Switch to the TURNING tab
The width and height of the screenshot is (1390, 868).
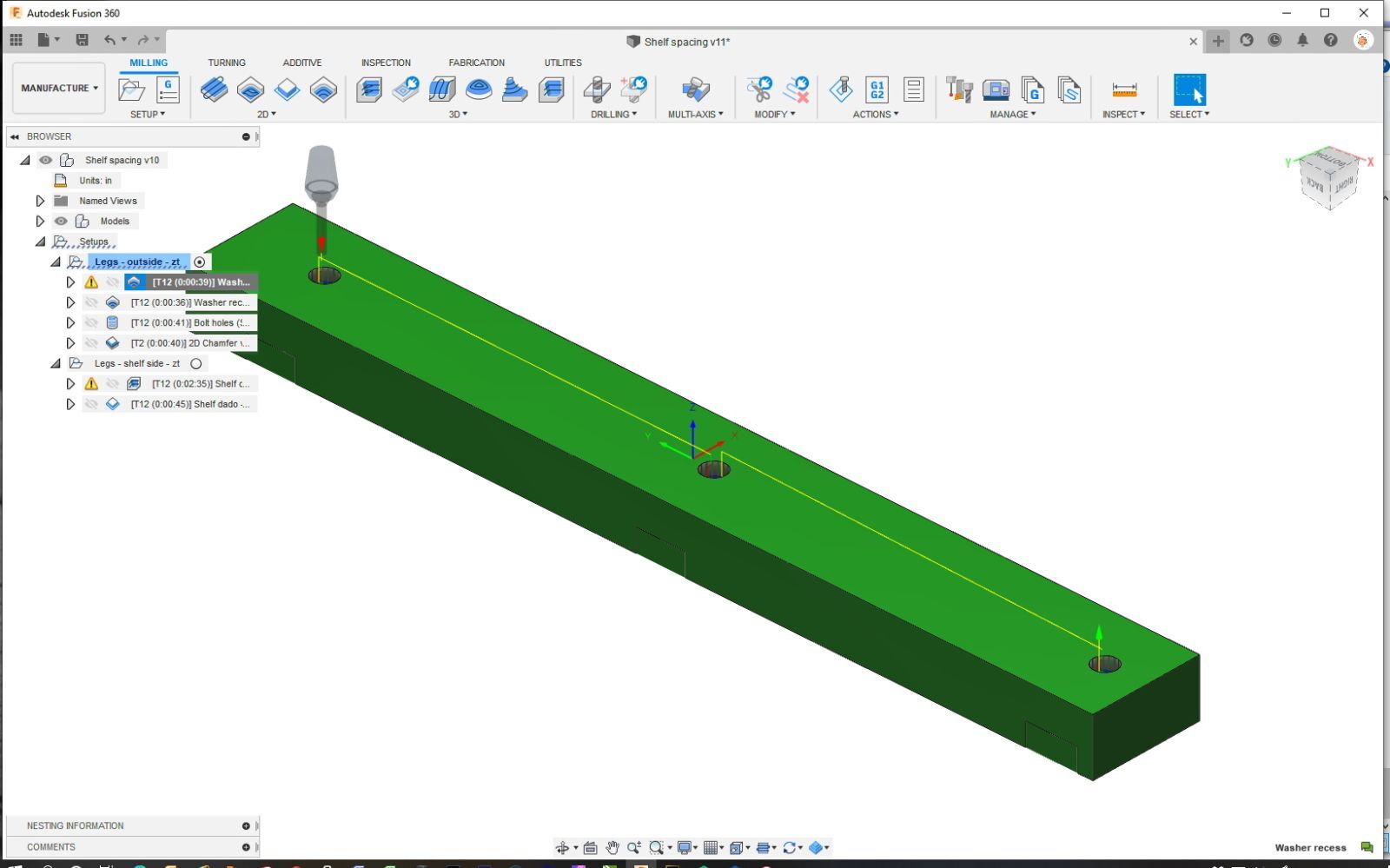[227, 63]
